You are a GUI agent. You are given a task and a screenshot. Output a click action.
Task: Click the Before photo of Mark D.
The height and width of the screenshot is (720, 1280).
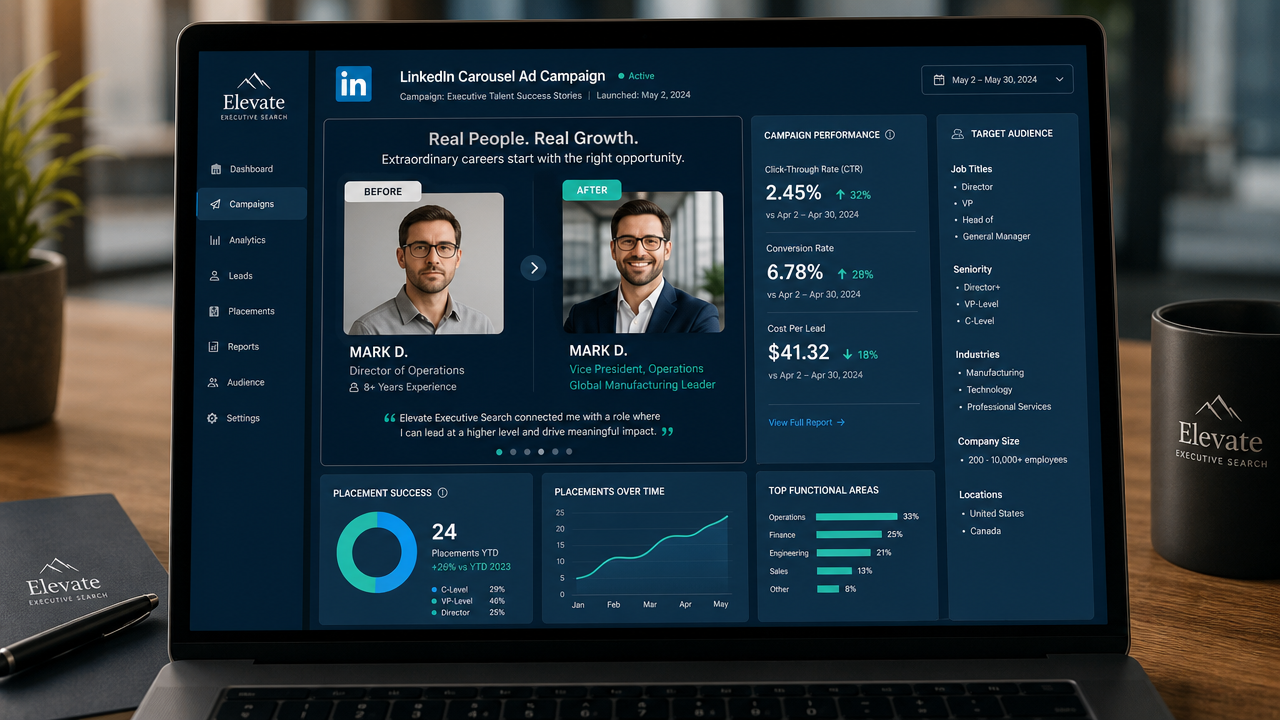[424, 264]
